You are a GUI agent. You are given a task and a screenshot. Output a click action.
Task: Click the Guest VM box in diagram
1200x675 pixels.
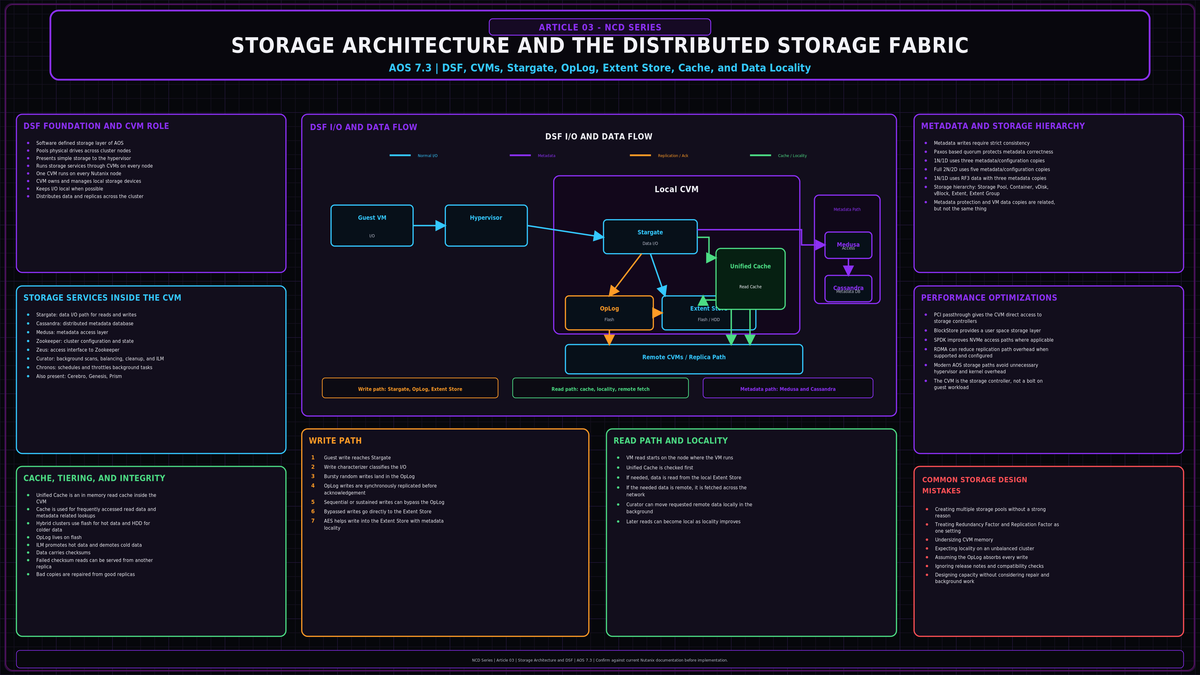point(372,225)
